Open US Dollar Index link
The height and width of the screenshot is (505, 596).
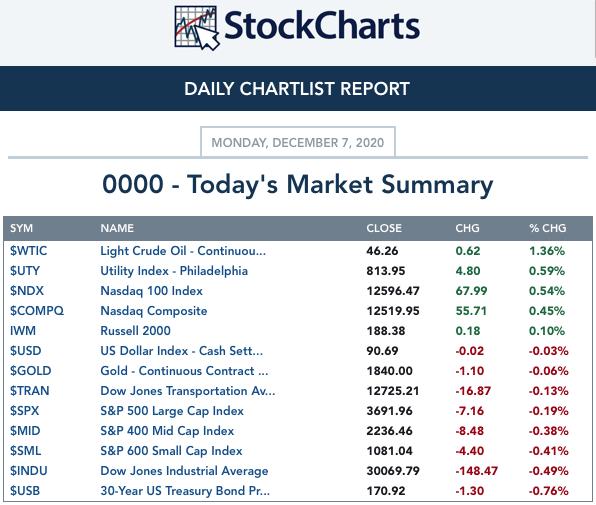181,351
